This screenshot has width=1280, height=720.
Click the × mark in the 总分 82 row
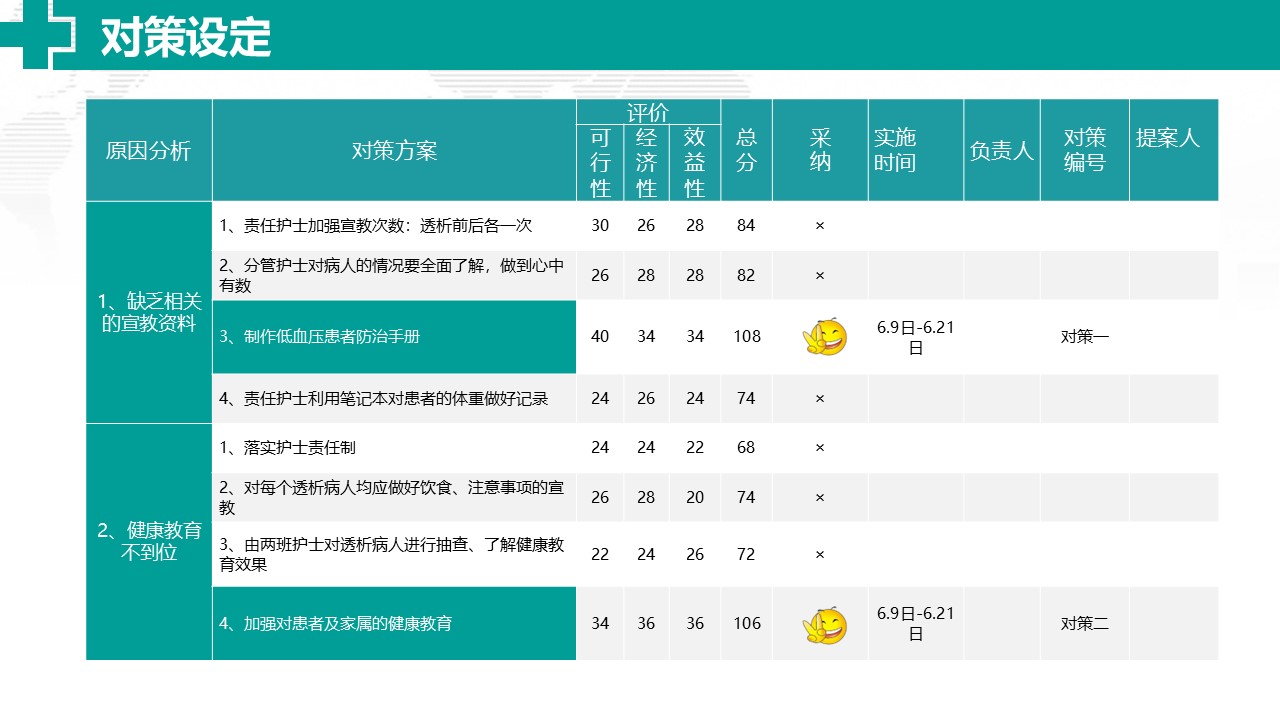820,276
